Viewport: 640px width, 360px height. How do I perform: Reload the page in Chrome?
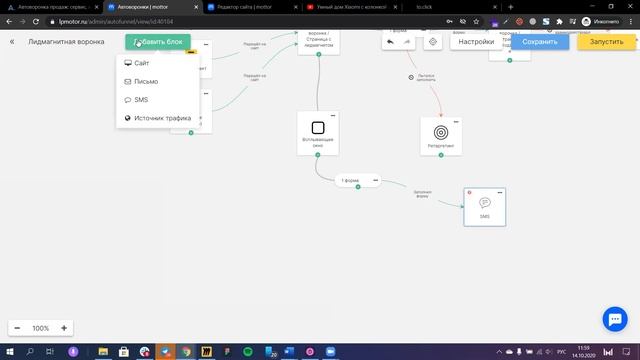click(36, 22)
